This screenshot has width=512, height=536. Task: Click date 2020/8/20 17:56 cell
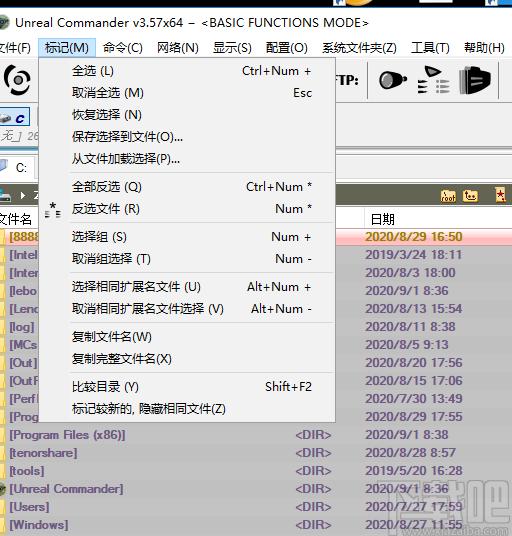pyautogui.click(x=414, y=363)
